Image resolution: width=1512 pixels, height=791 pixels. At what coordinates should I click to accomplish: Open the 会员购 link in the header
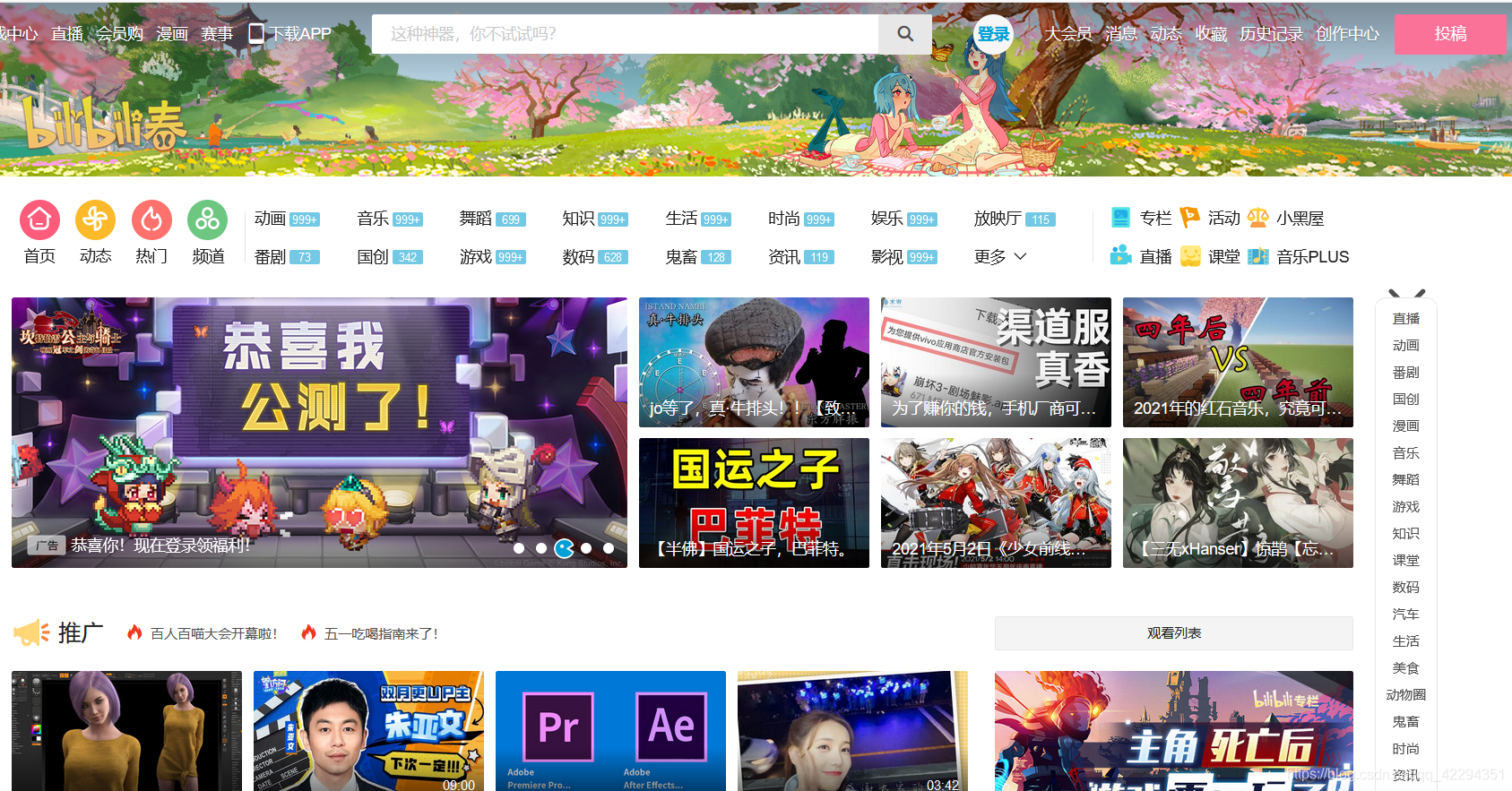(120, 34)
